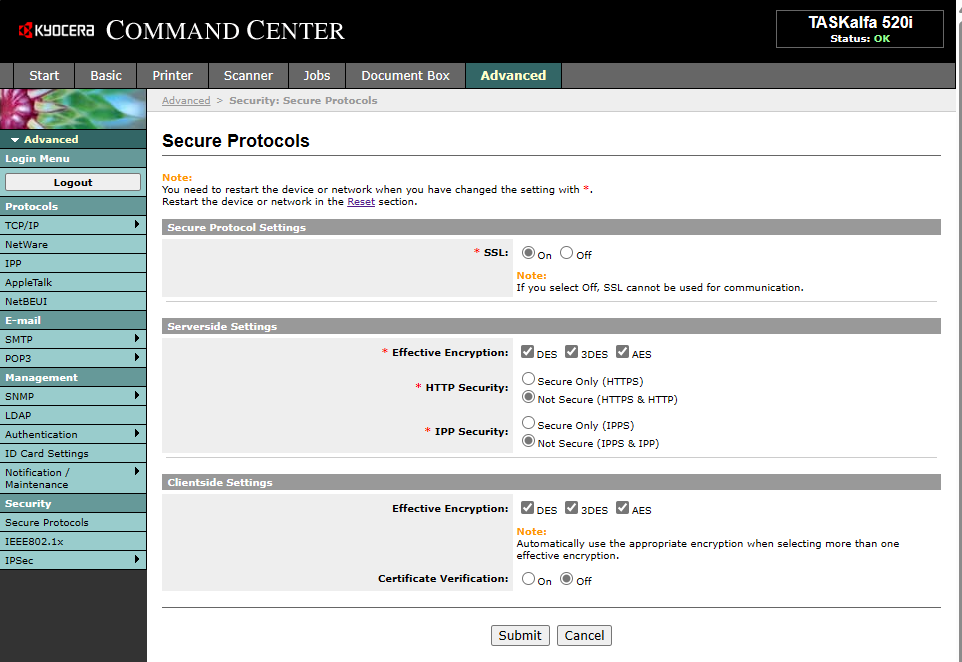Screen dimensions: 962x662
Task: Open the Document Box tab
Action: pos(405,76)
